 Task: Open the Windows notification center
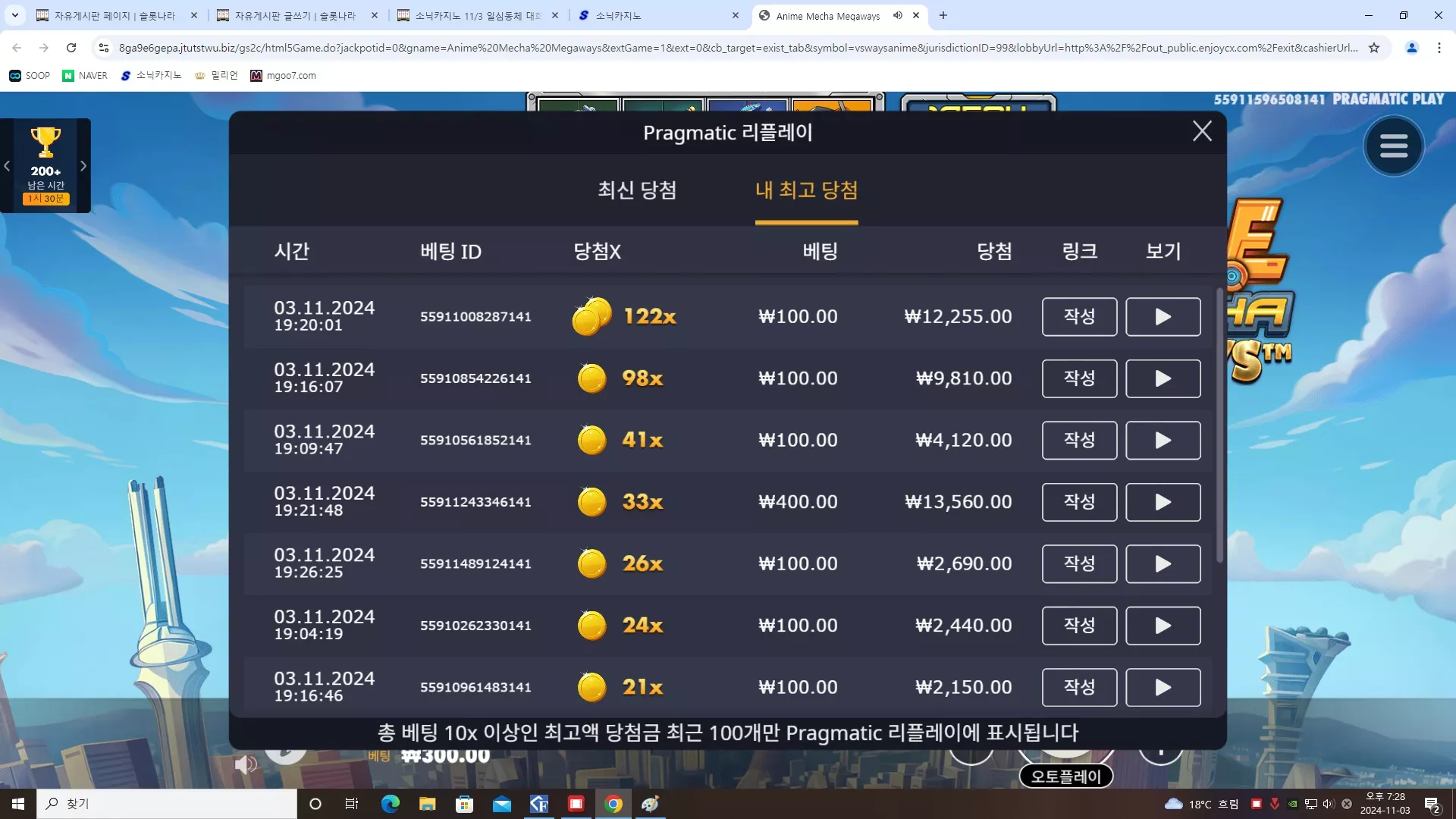[1432, 804]
